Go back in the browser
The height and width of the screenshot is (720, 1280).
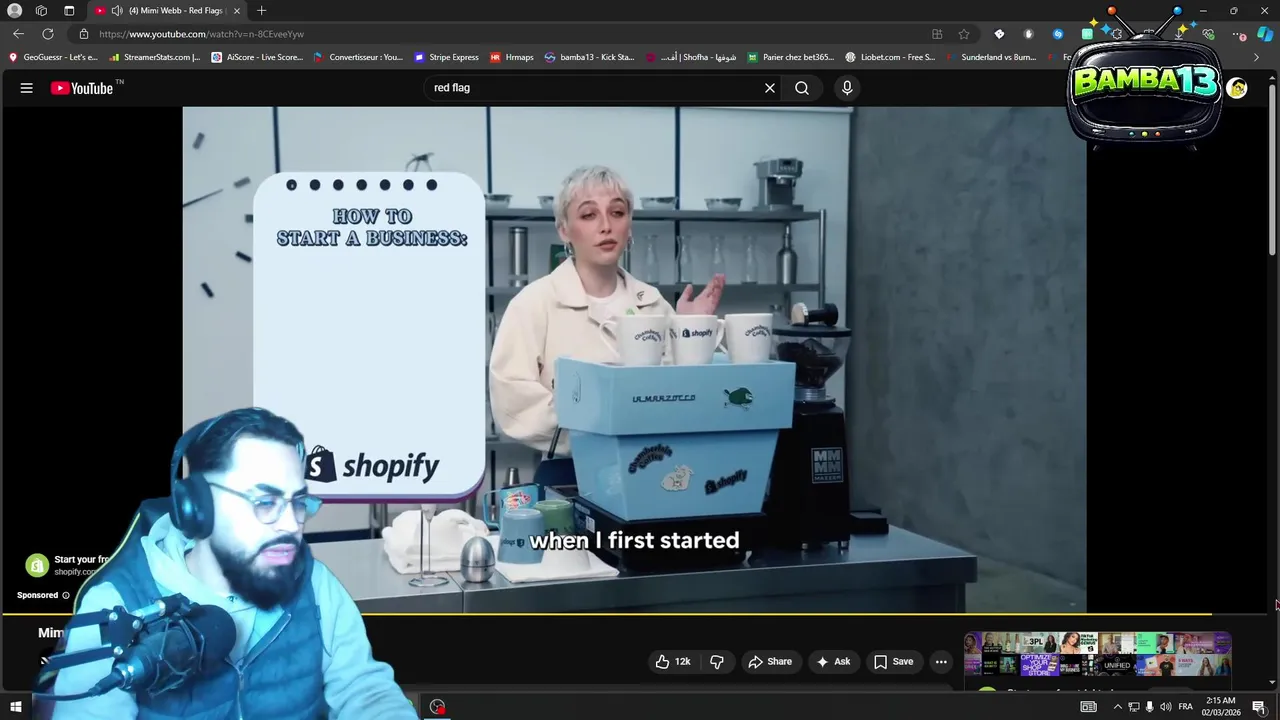tap(18, 33)
